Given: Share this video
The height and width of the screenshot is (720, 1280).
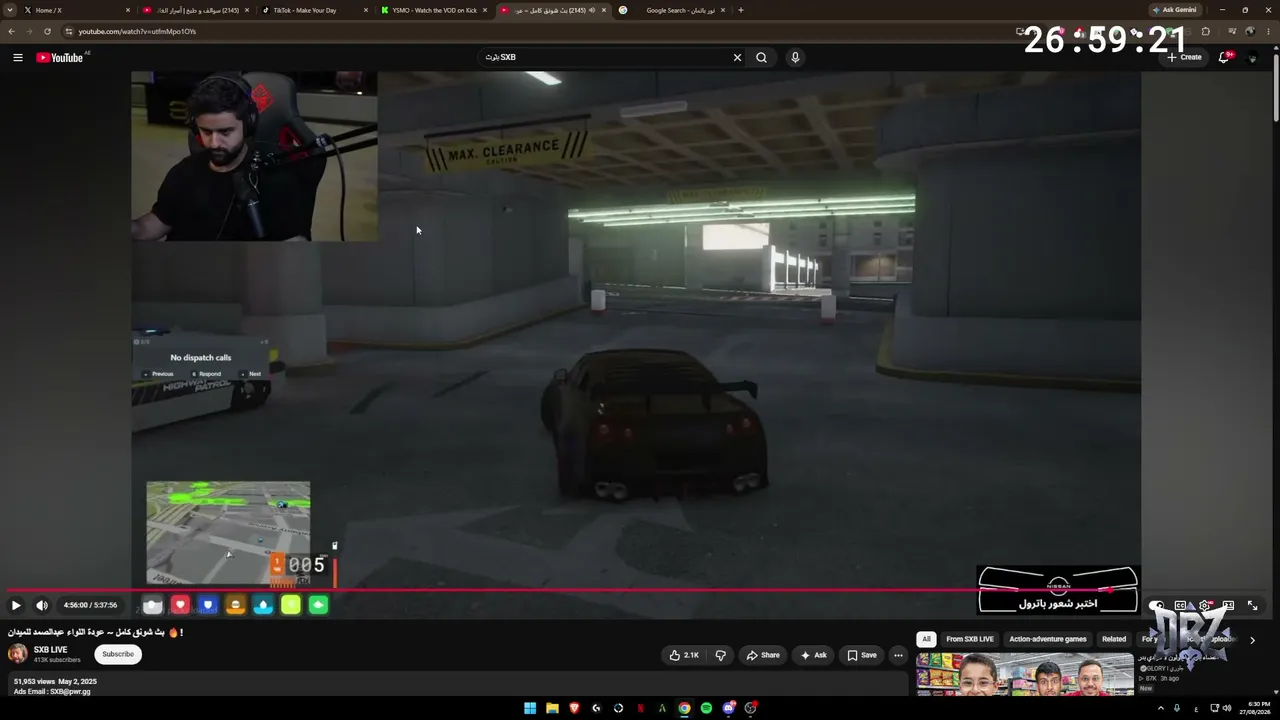Looking at the screenshot, I should (x=762, y=655).
